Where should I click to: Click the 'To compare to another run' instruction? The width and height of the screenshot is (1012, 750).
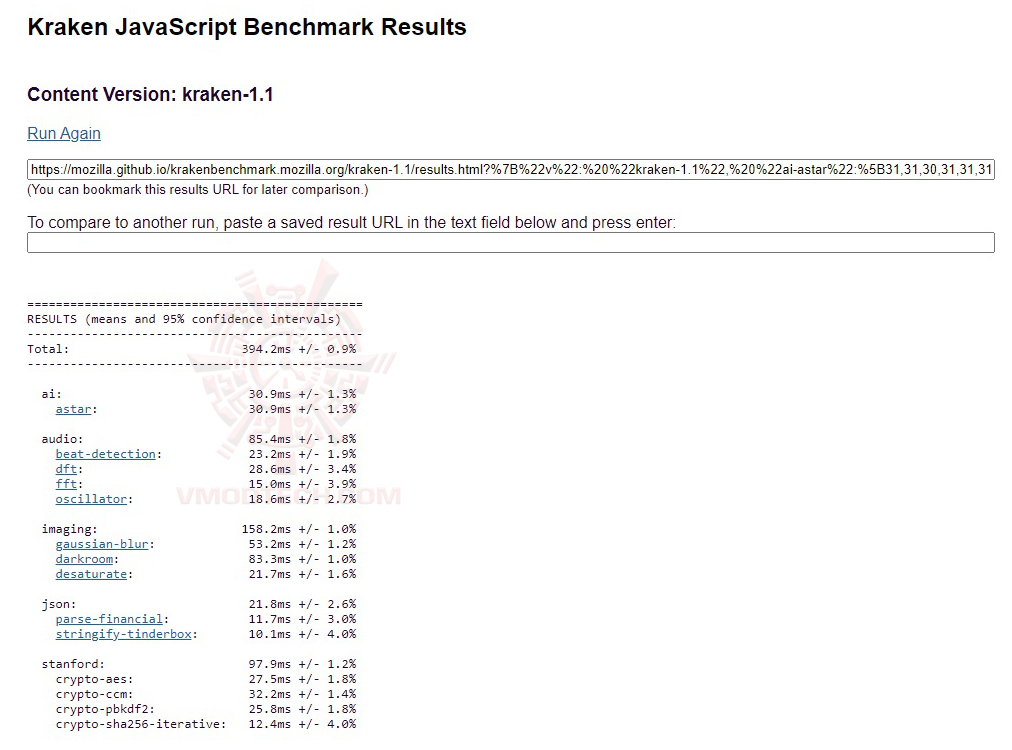[351, 223]
